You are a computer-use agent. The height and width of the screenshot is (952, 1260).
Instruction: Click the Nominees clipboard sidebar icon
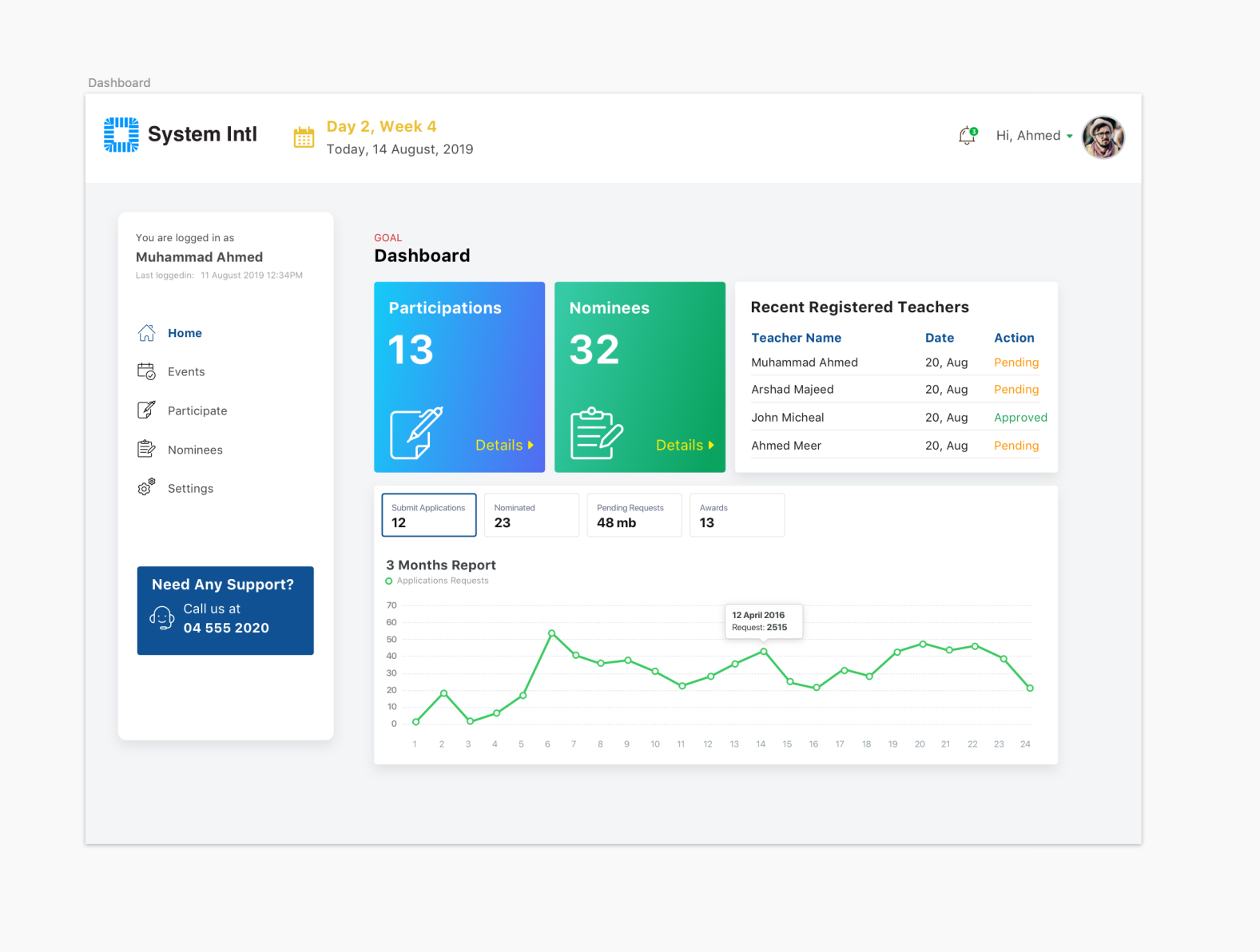pyautogui.click(x=146, y=449)
